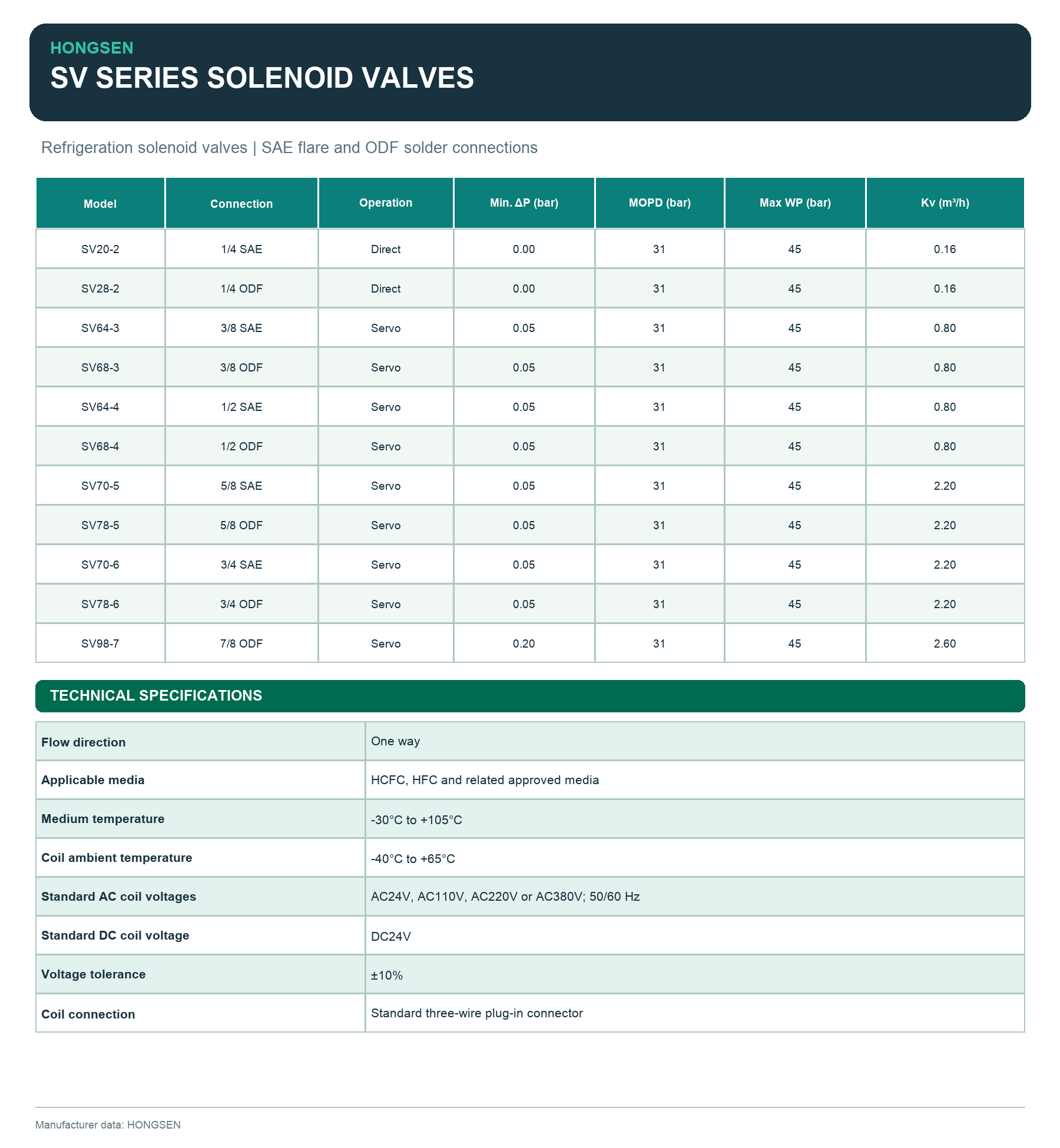Select the 7/8 ODF connection cell
Viewport: 1060px width, 1148px height.
pyautogui.click(x=241, y=643)
